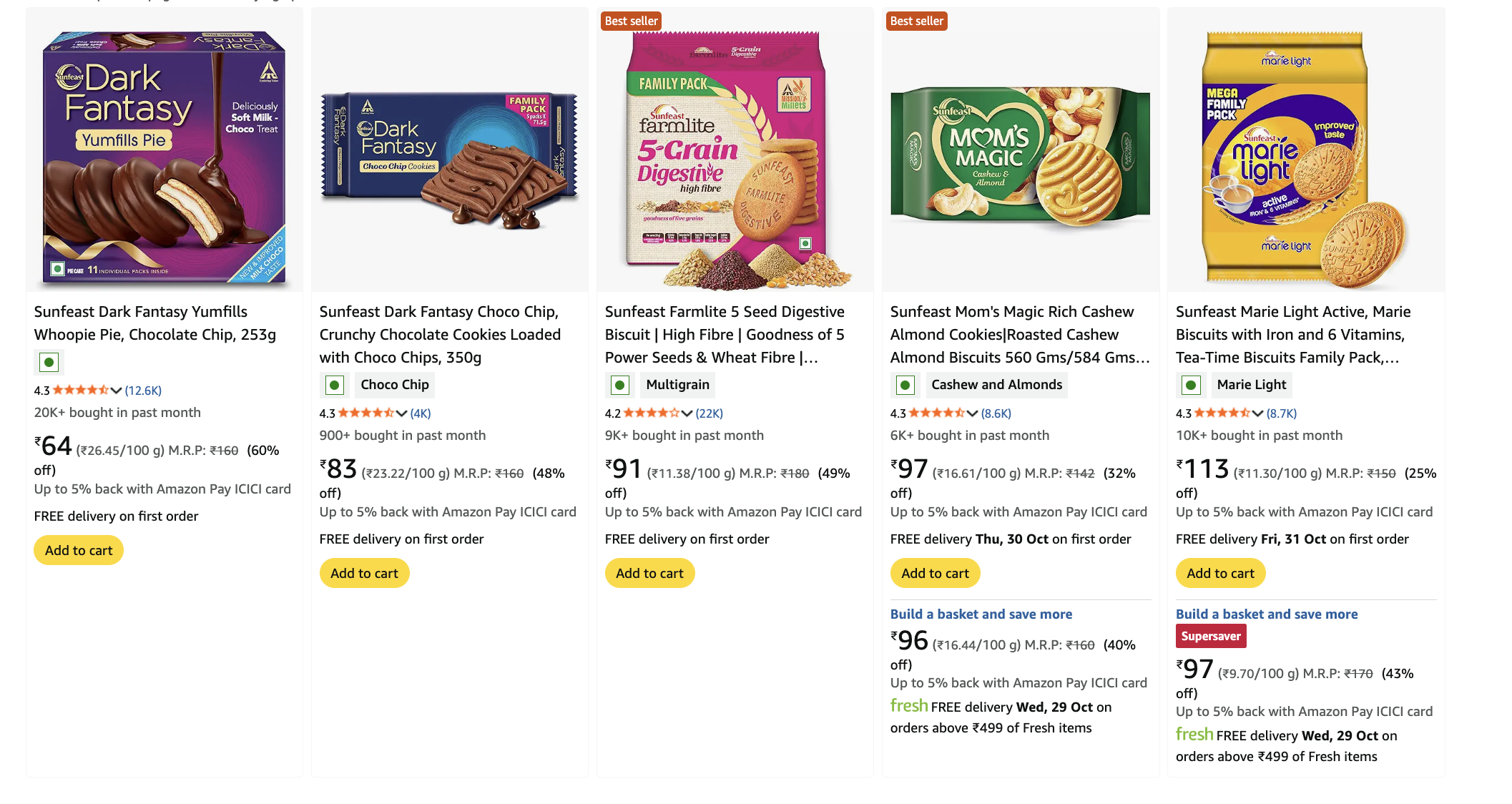Click veg icon next to Multigrain variant
The image size is (1512, 804).
click(x=619, y=386)
